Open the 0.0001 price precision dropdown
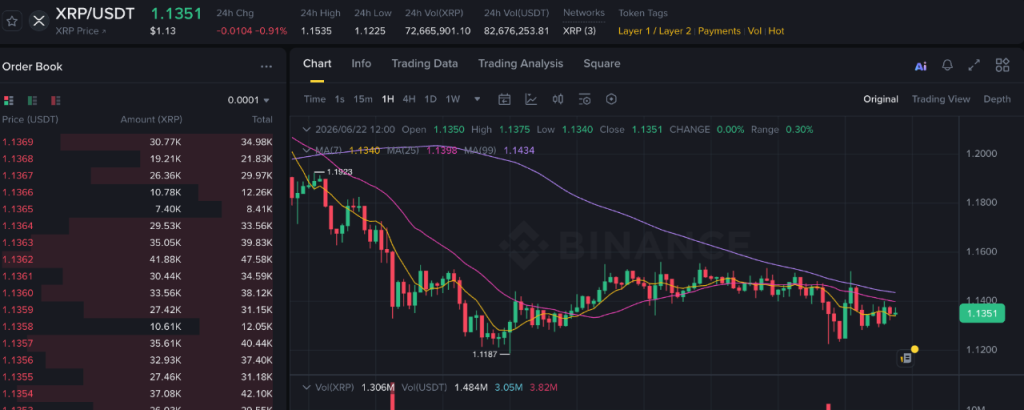The width and height of the screenshot is (1024, 410). tap(248, 101)
